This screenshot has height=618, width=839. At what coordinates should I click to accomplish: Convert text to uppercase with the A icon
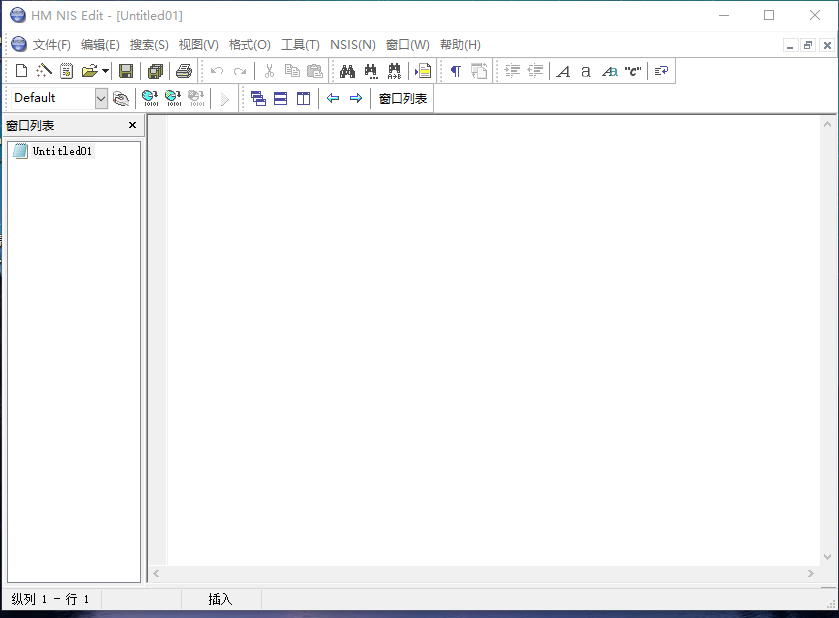562,70
